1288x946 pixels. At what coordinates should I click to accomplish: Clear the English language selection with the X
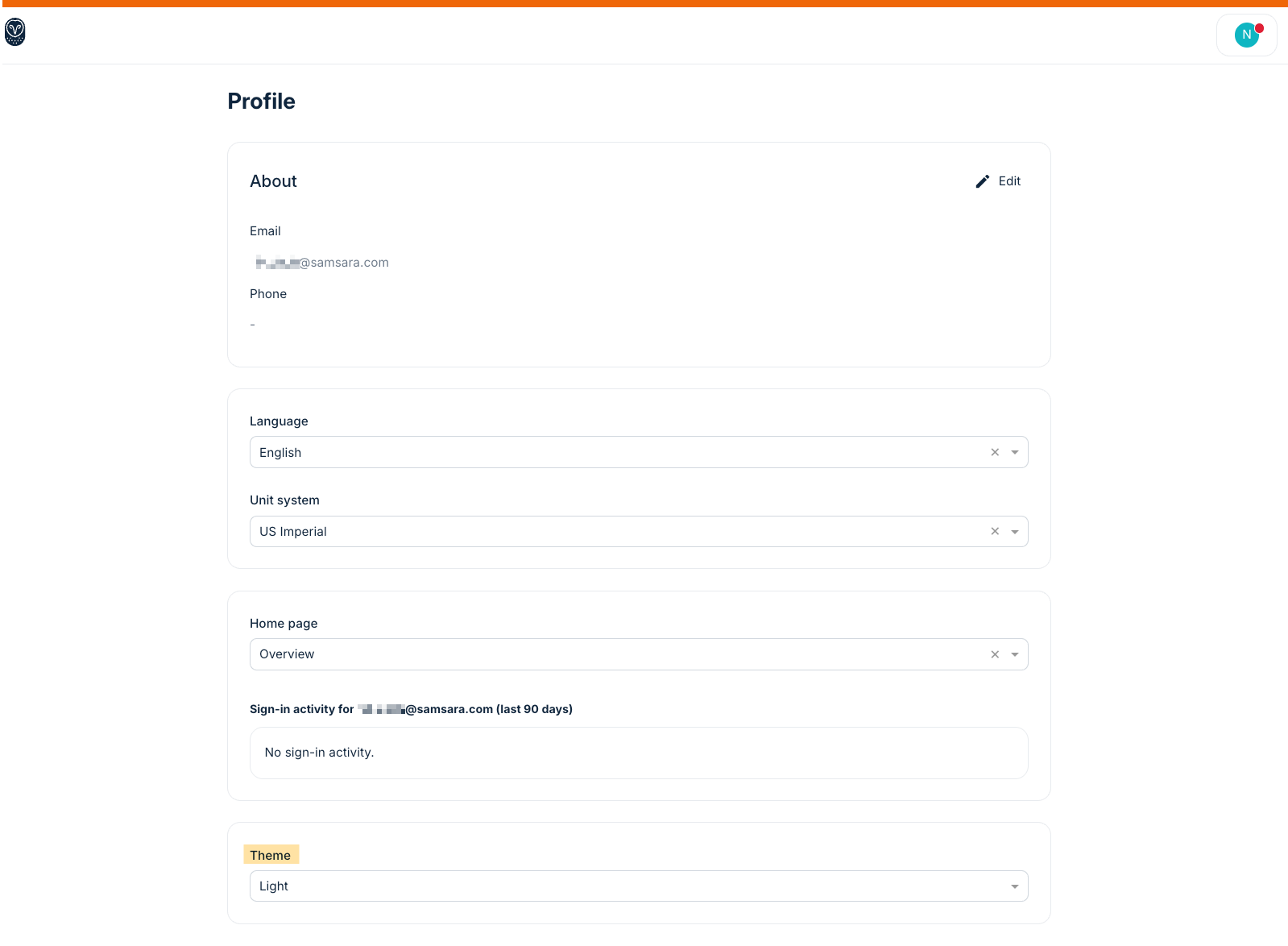pos(994,452)
